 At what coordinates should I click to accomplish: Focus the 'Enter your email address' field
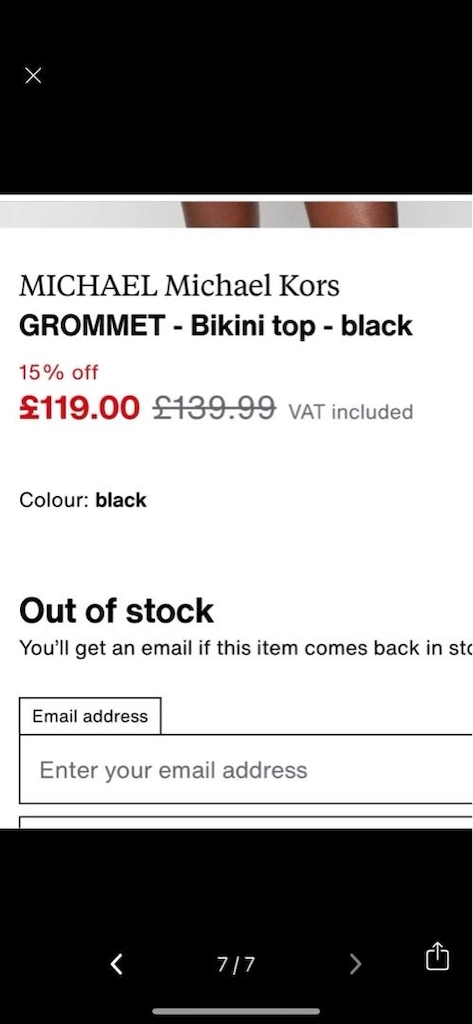pos(246,769)
